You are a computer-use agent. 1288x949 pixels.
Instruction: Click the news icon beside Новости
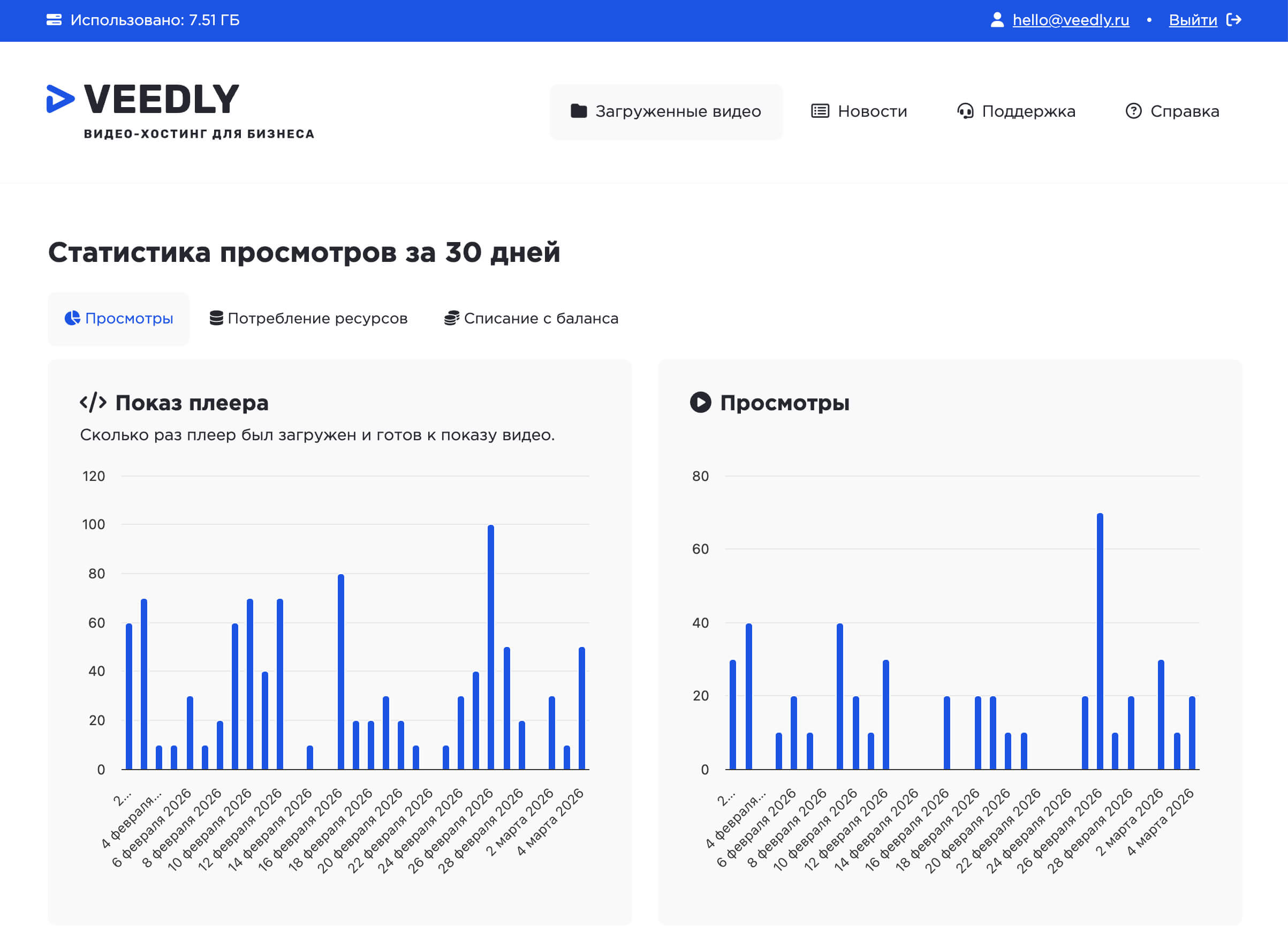pyautogui.click(x=820, y=111)
